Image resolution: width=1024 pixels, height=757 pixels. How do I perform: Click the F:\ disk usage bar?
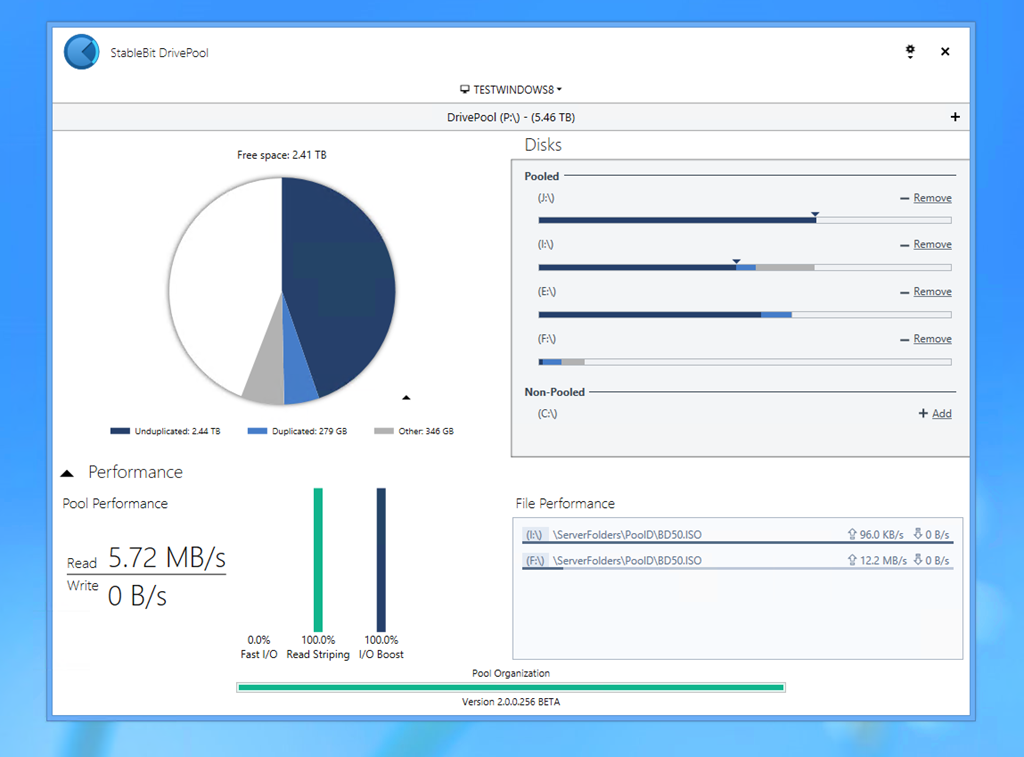click(744, 362)
